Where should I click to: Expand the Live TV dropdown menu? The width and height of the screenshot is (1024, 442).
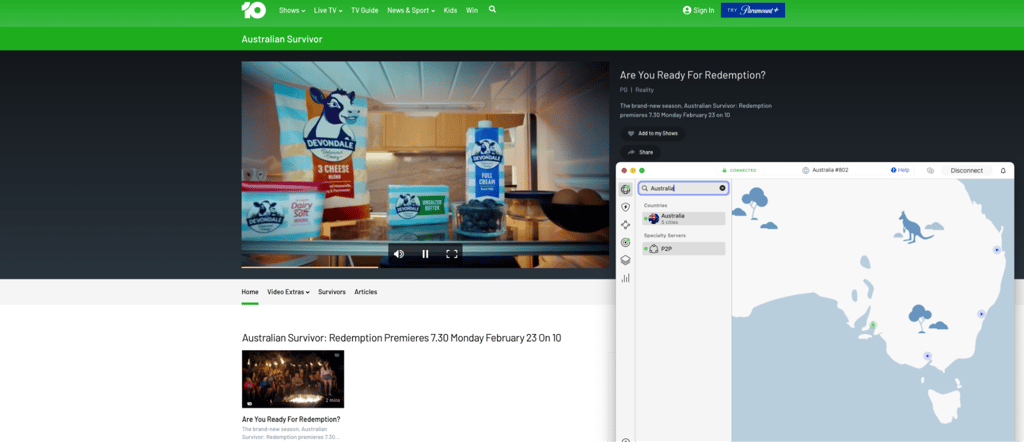point(328,10)
